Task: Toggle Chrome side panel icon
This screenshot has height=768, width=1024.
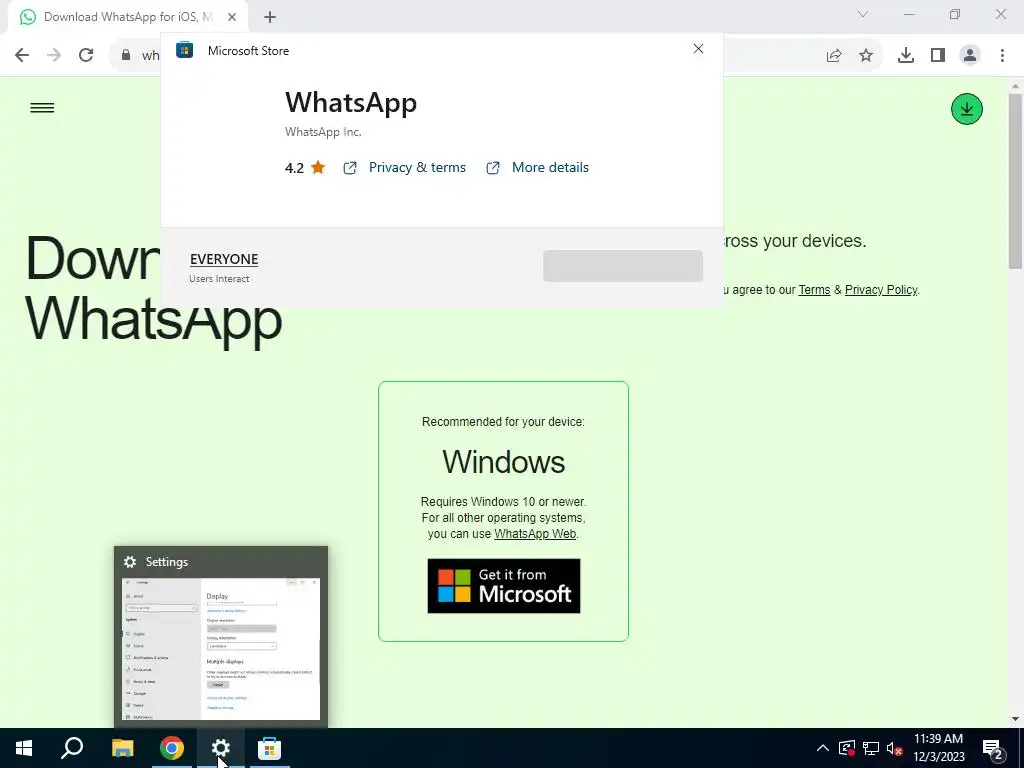Action: pyautogui.click(x=938, y=56)
